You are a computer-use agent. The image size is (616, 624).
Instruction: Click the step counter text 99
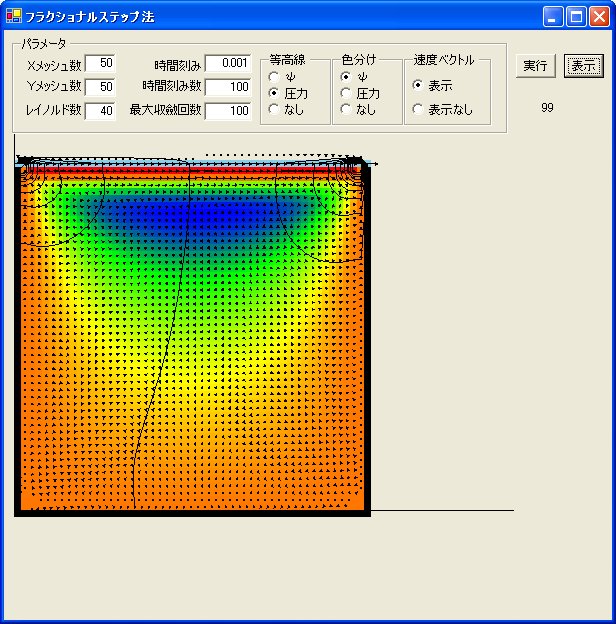(x=547, y=107)
